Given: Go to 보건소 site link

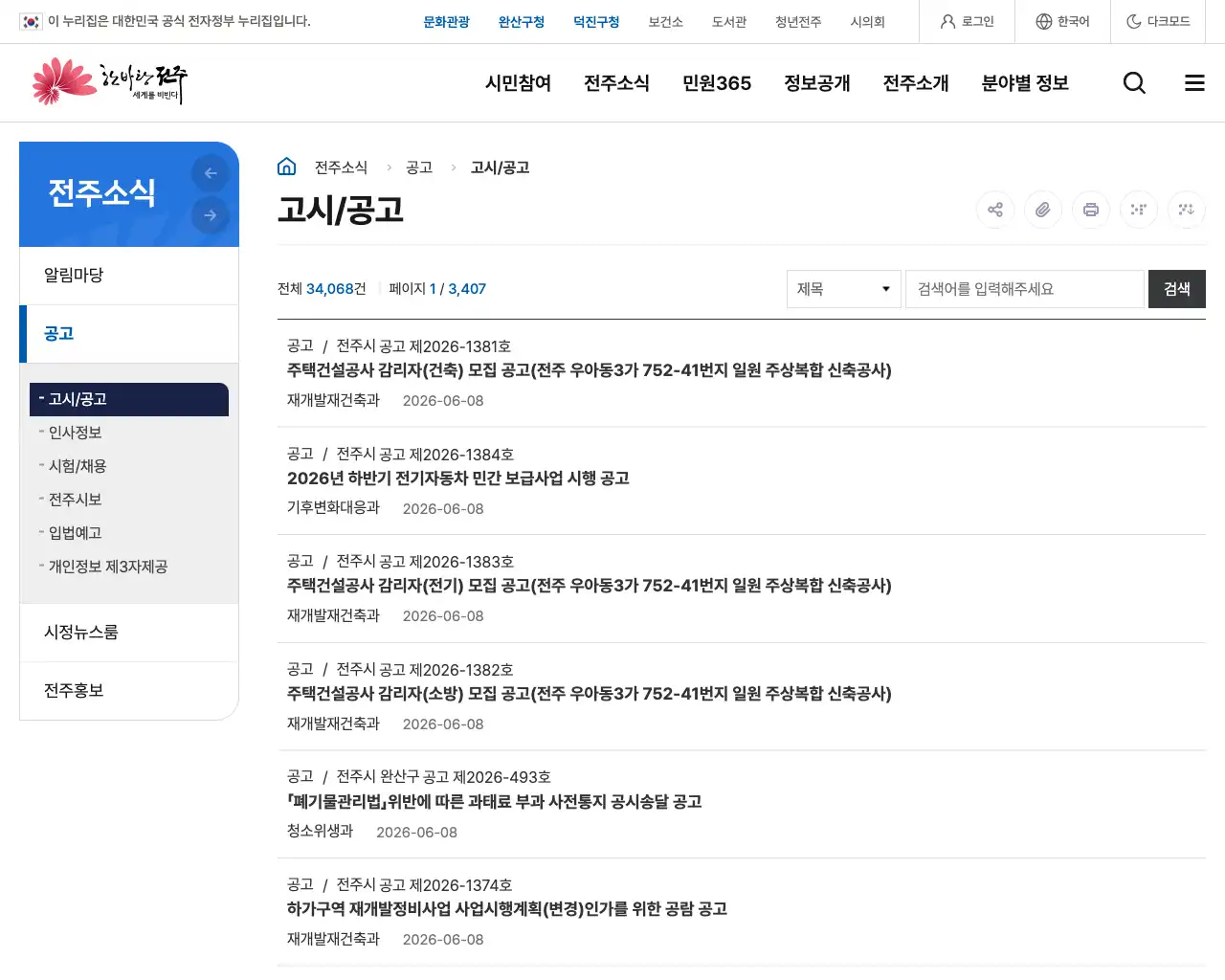Looking at the screenshot, I should click(665, 21).
